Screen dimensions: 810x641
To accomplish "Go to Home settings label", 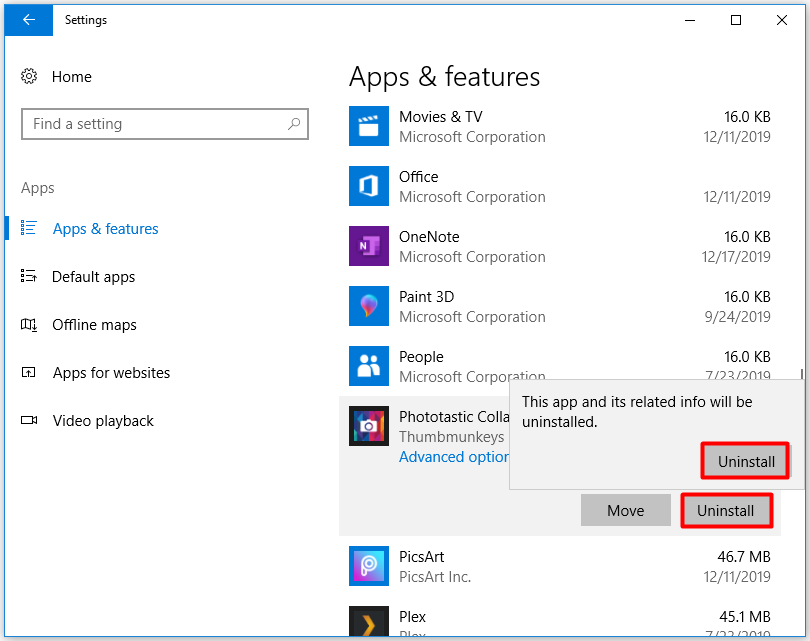I will [x=72, y=76].
